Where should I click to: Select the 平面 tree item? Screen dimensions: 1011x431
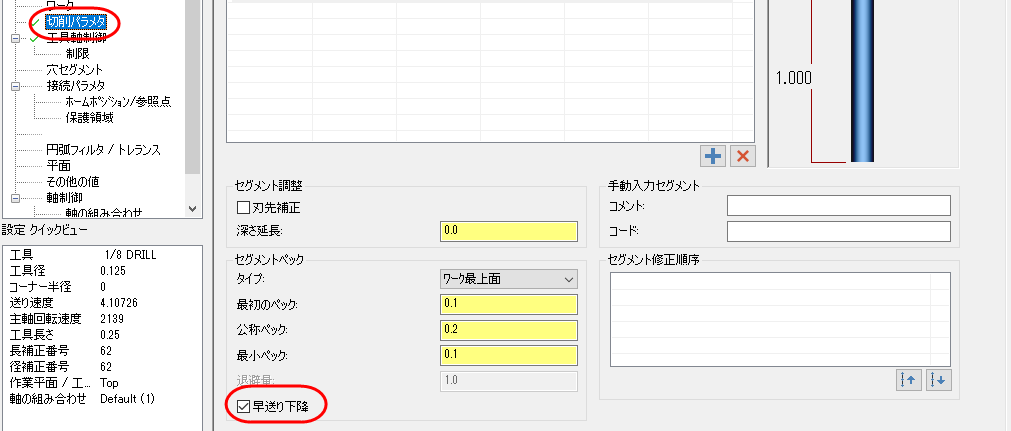tap(59, 166)
